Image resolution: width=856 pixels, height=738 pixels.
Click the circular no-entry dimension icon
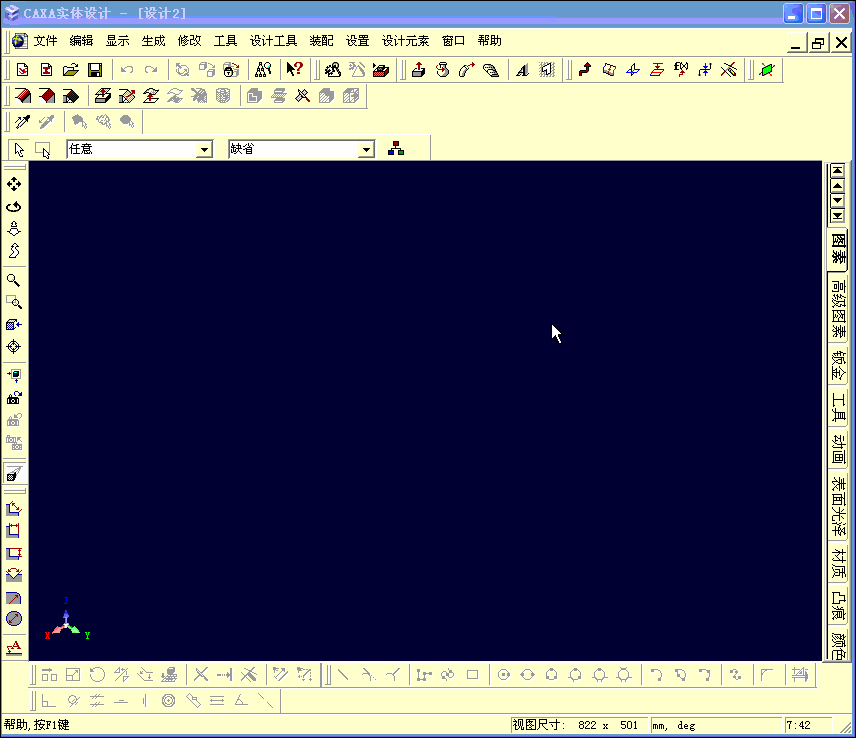click(14, 618)
